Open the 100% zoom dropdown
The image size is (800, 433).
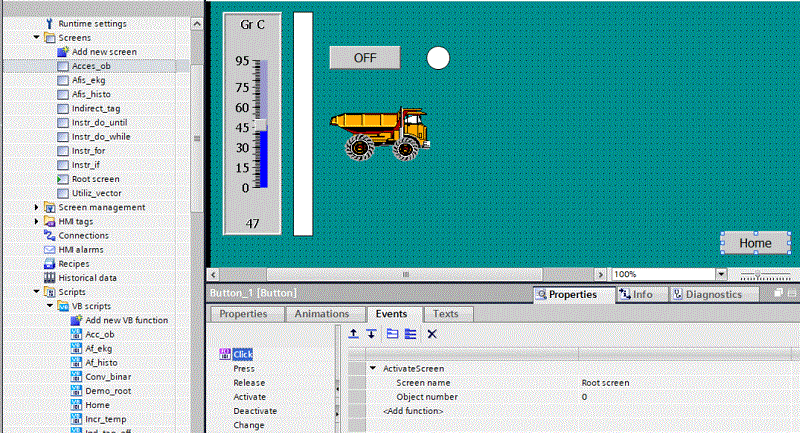[720, 274]
